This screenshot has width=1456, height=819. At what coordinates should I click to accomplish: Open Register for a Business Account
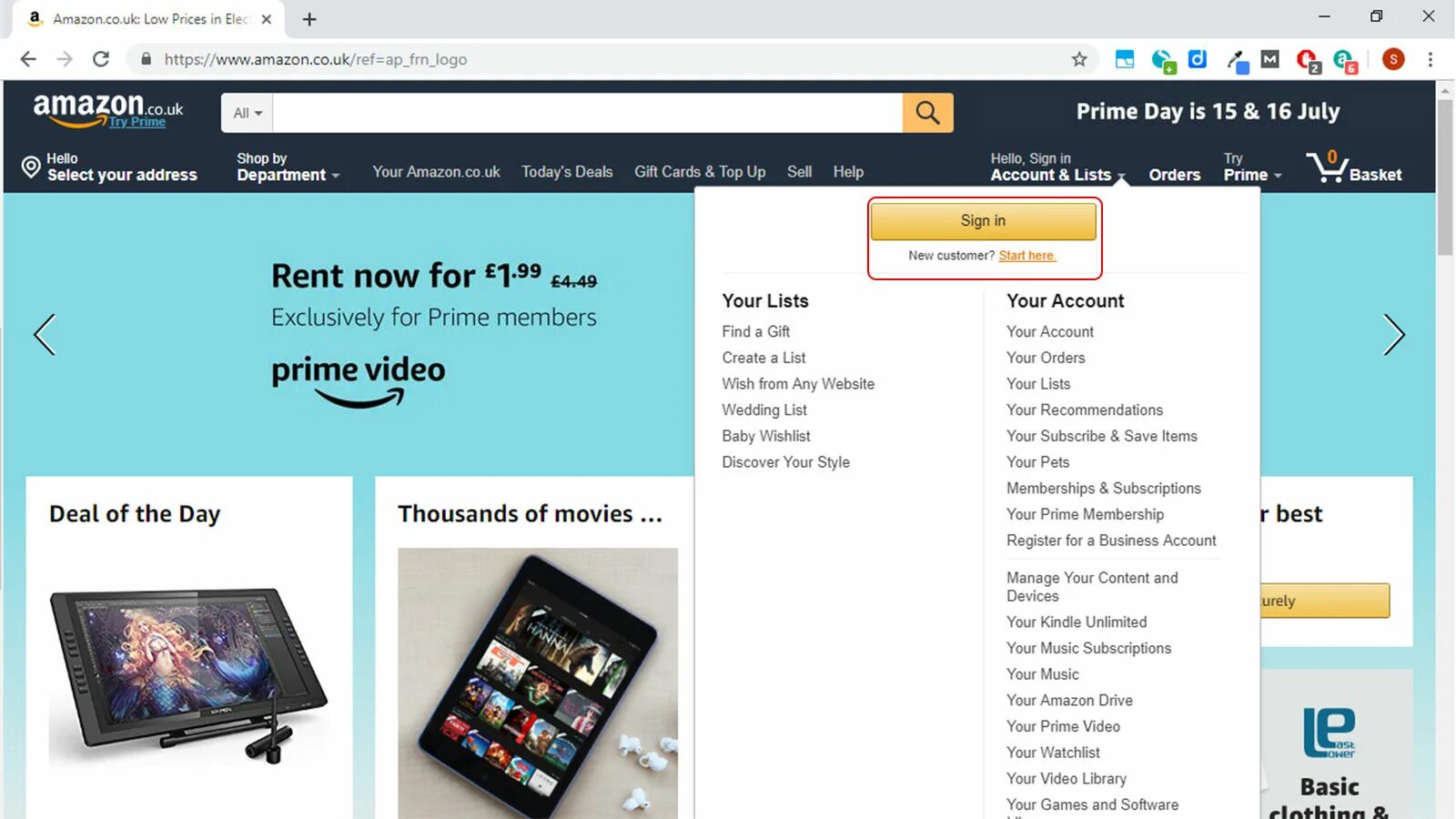(1111, 541)
